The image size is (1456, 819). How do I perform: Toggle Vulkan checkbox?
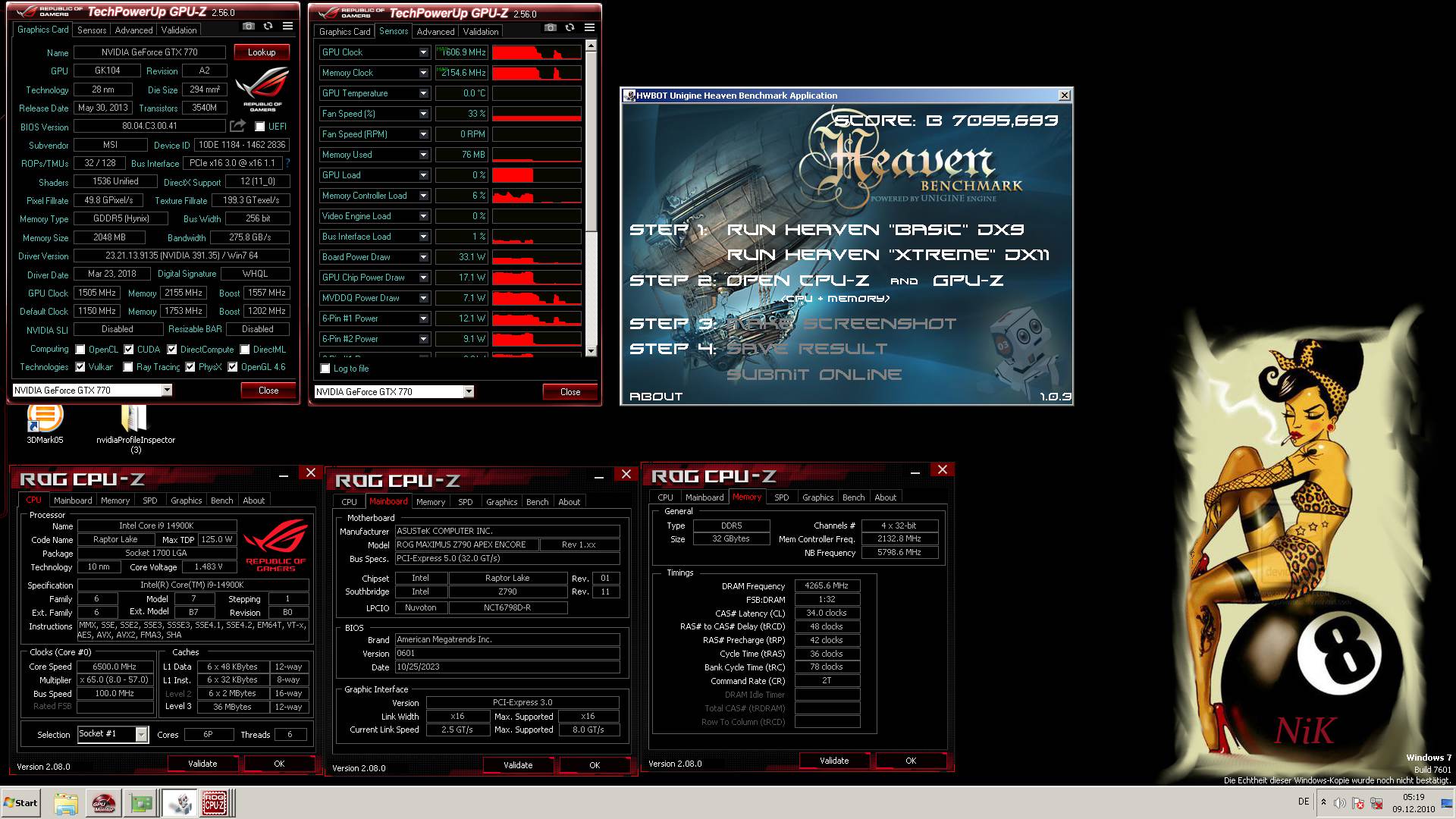tap(80, 367)
